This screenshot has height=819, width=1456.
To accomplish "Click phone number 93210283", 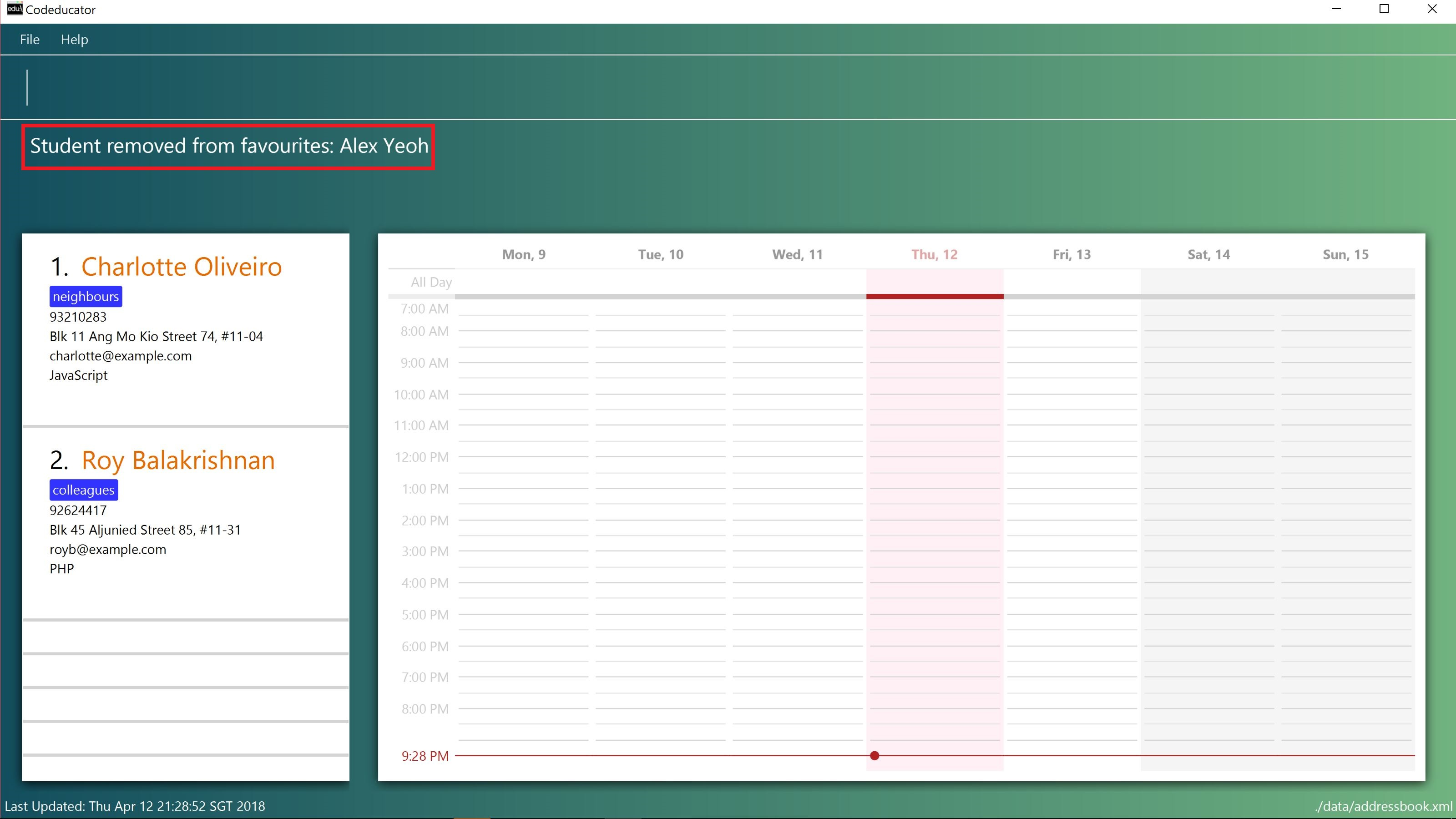I will tap(78, 317).
